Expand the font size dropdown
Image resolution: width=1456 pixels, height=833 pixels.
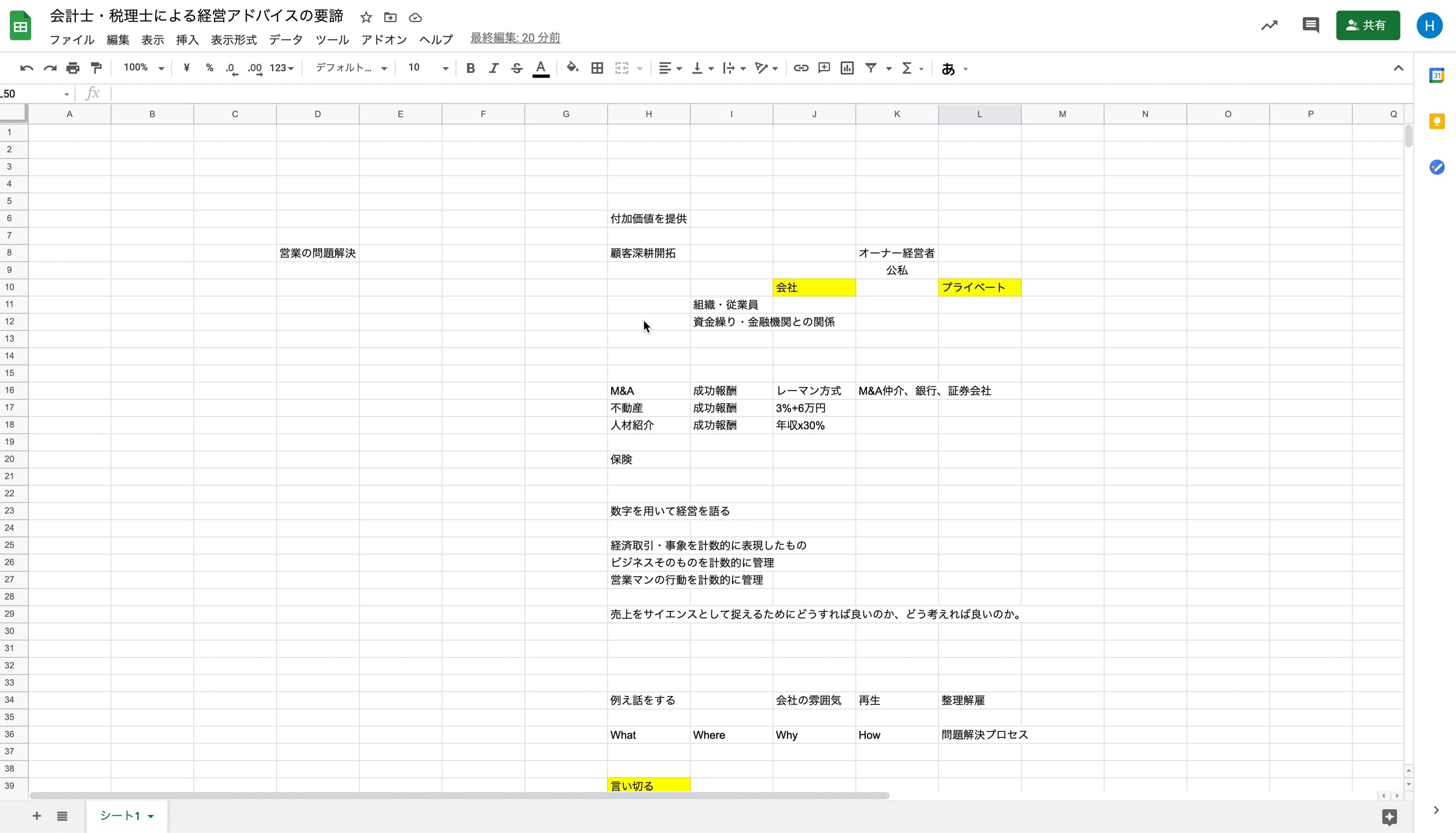445,68
